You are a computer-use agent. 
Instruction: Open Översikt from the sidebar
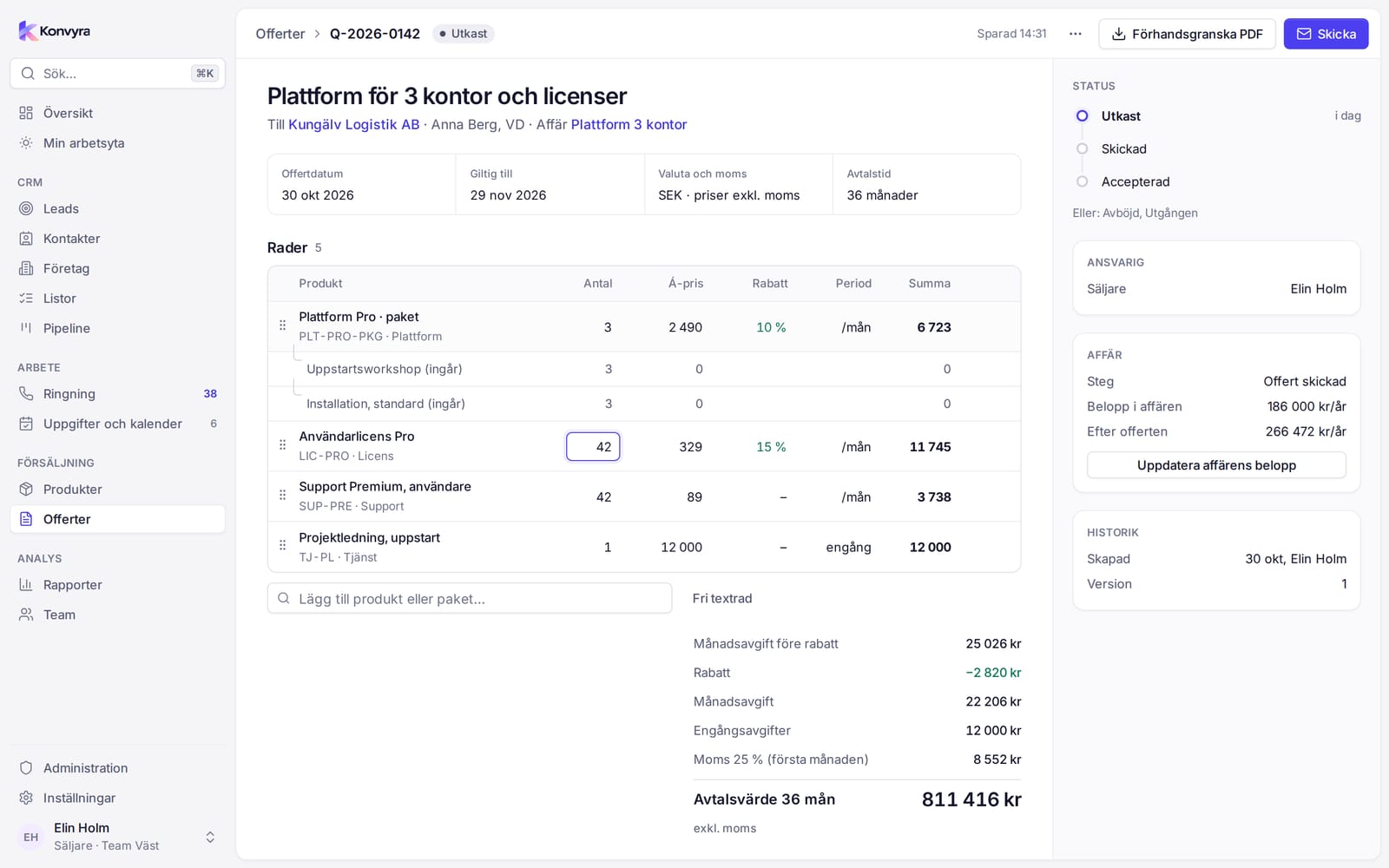pyautogui.click(x=117, y=113)
